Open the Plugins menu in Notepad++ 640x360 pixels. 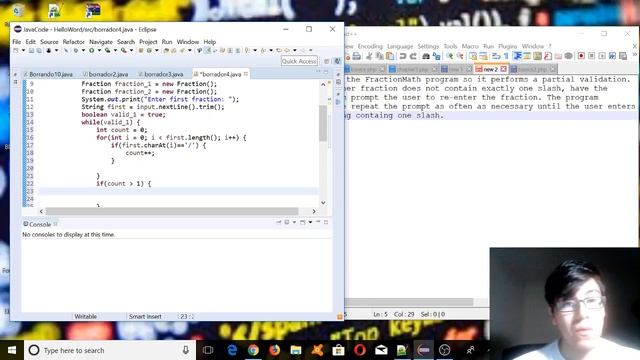(507, 46)
